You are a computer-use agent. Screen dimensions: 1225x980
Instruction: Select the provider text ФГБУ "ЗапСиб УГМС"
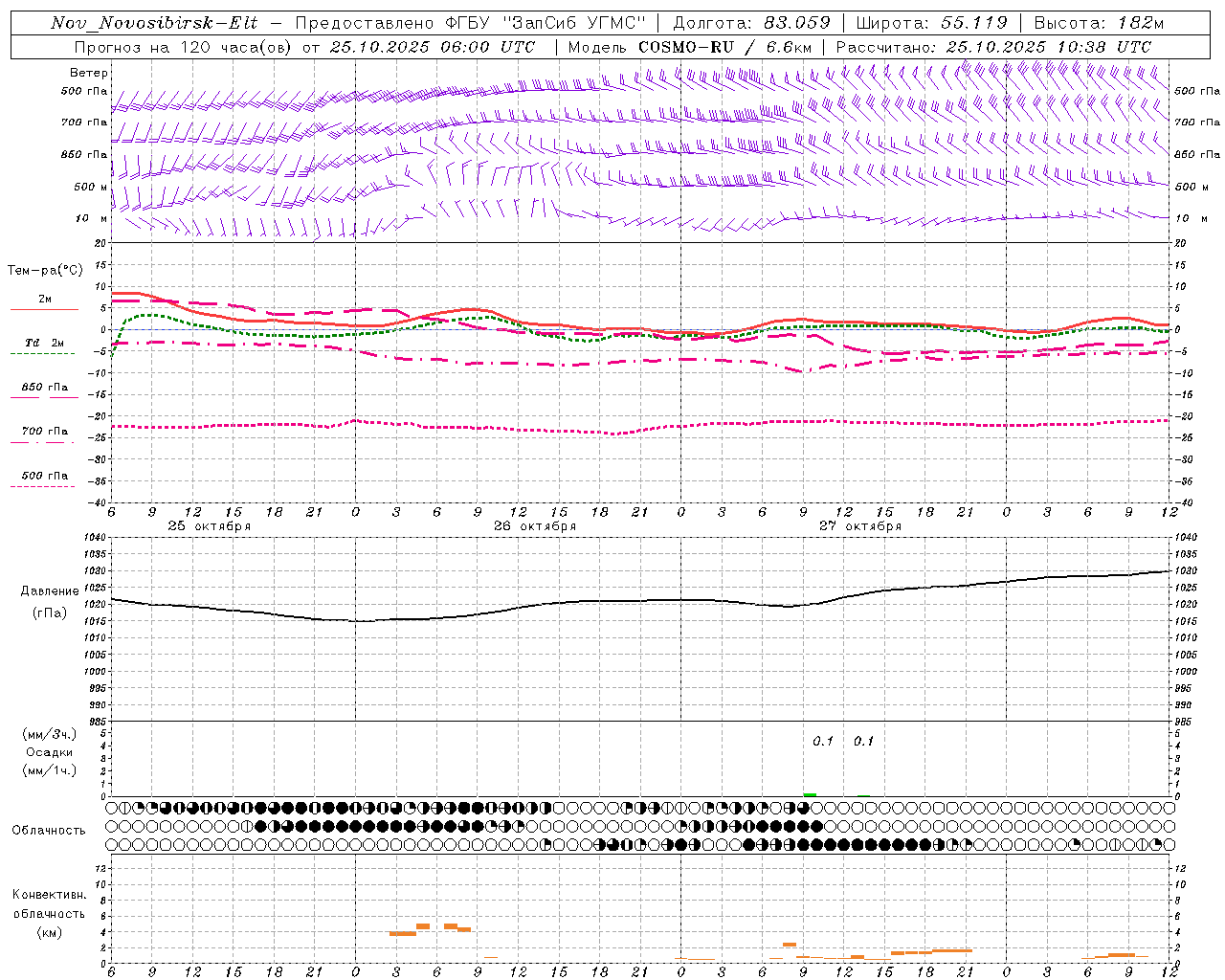(x=546, y=23)
